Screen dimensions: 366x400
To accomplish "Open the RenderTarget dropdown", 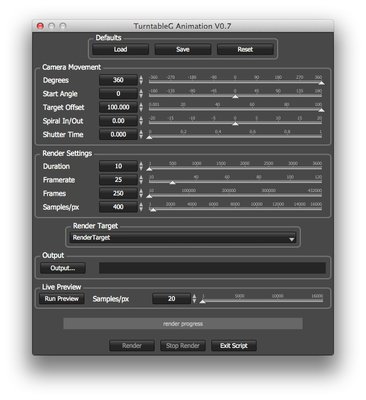I will coord(182,238).
